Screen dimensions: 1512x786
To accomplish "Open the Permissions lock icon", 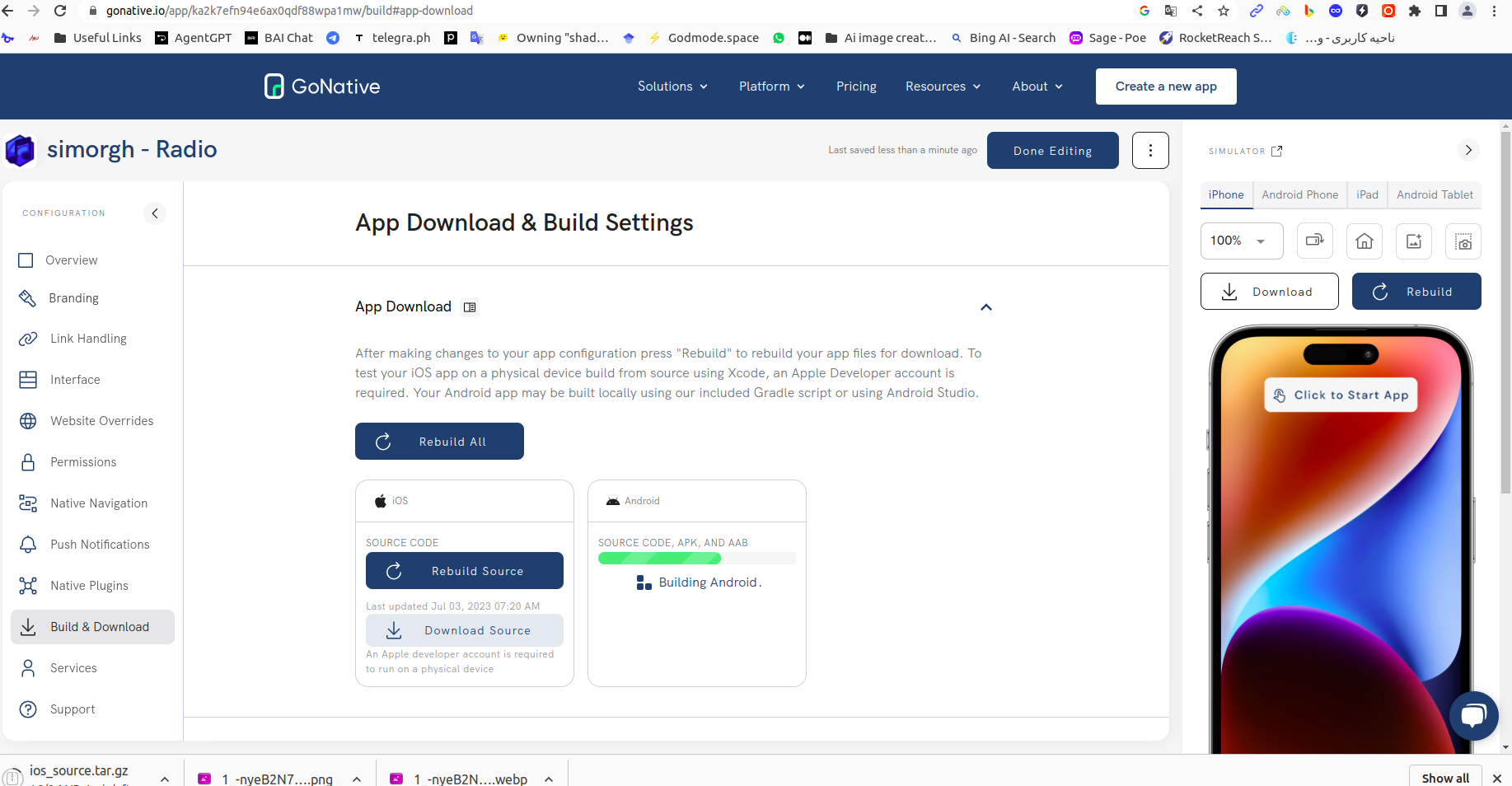I will pyautogui.click(x=28, y=462).
